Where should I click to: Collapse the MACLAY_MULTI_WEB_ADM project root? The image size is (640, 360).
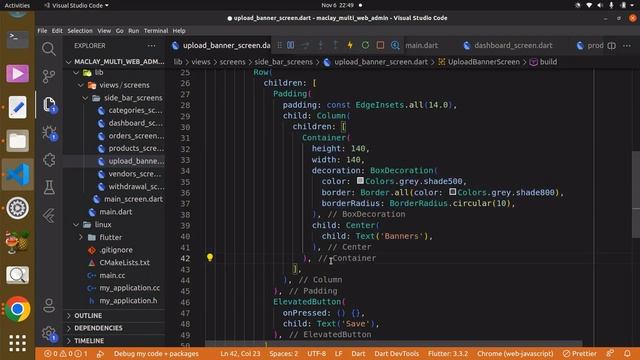tap(69, 62)
